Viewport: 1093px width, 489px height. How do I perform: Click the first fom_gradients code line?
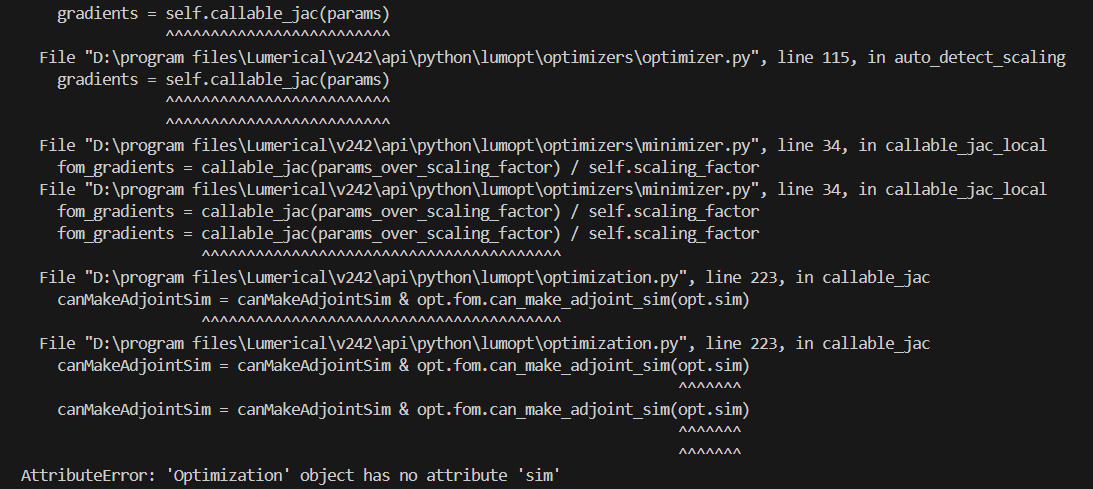408,167
